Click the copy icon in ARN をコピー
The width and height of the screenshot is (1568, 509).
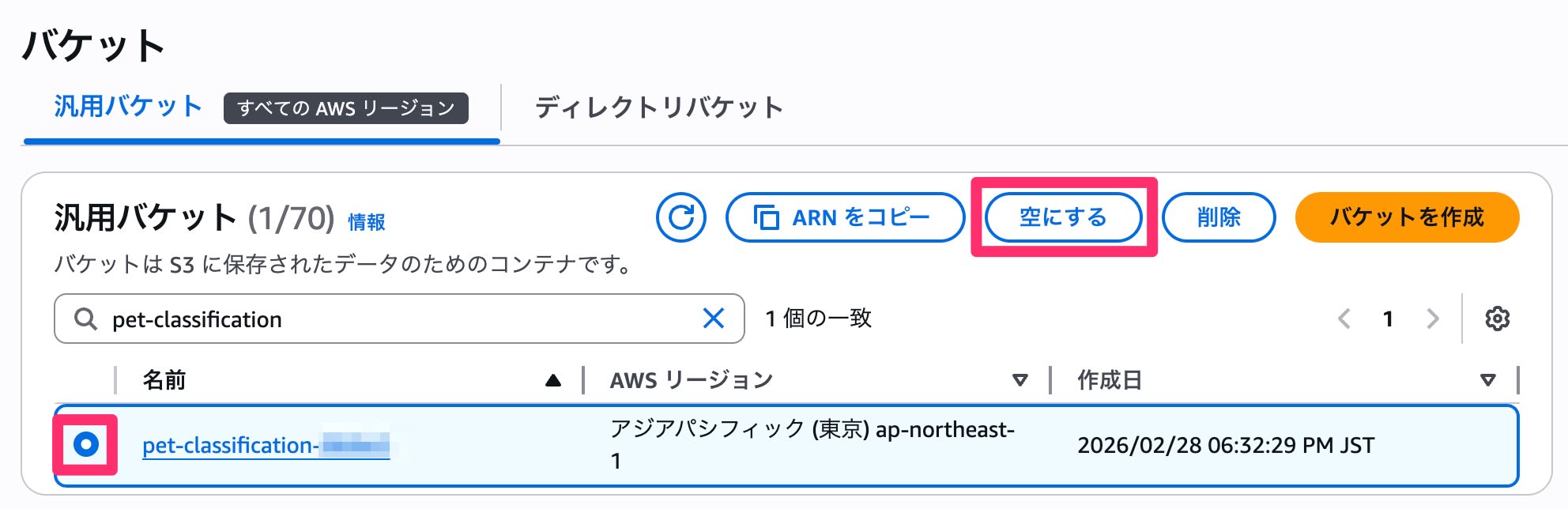766,217
